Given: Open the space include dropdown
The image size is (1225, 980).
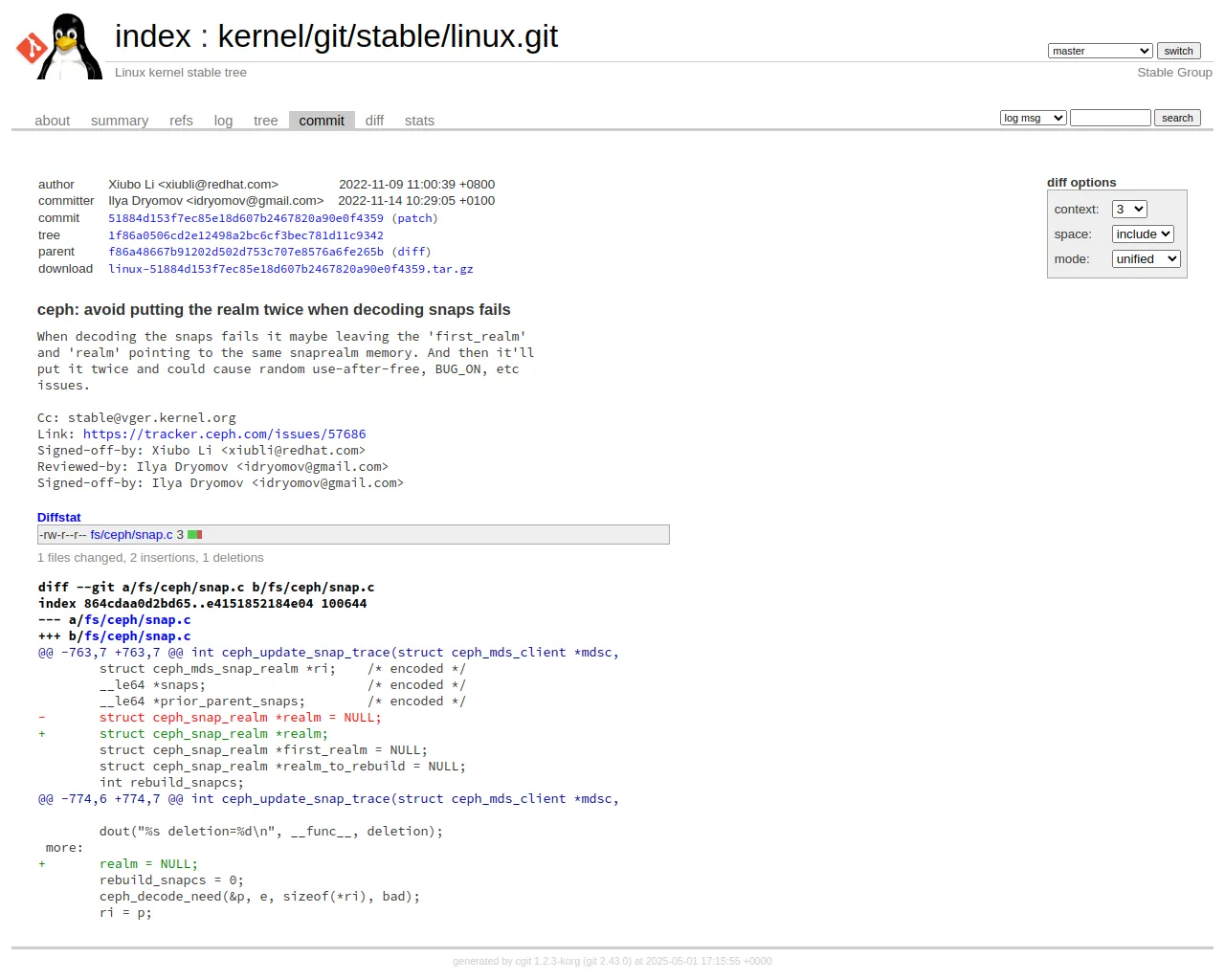Looking at the screenshot, I should (x=1143, y=234).
